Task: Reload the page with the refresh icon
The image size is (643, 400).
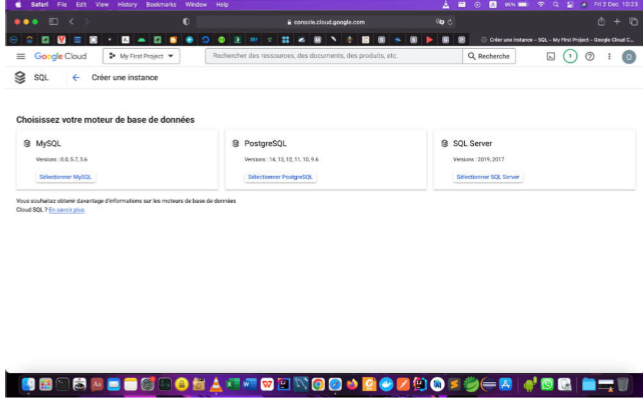Action: [450, 22]
